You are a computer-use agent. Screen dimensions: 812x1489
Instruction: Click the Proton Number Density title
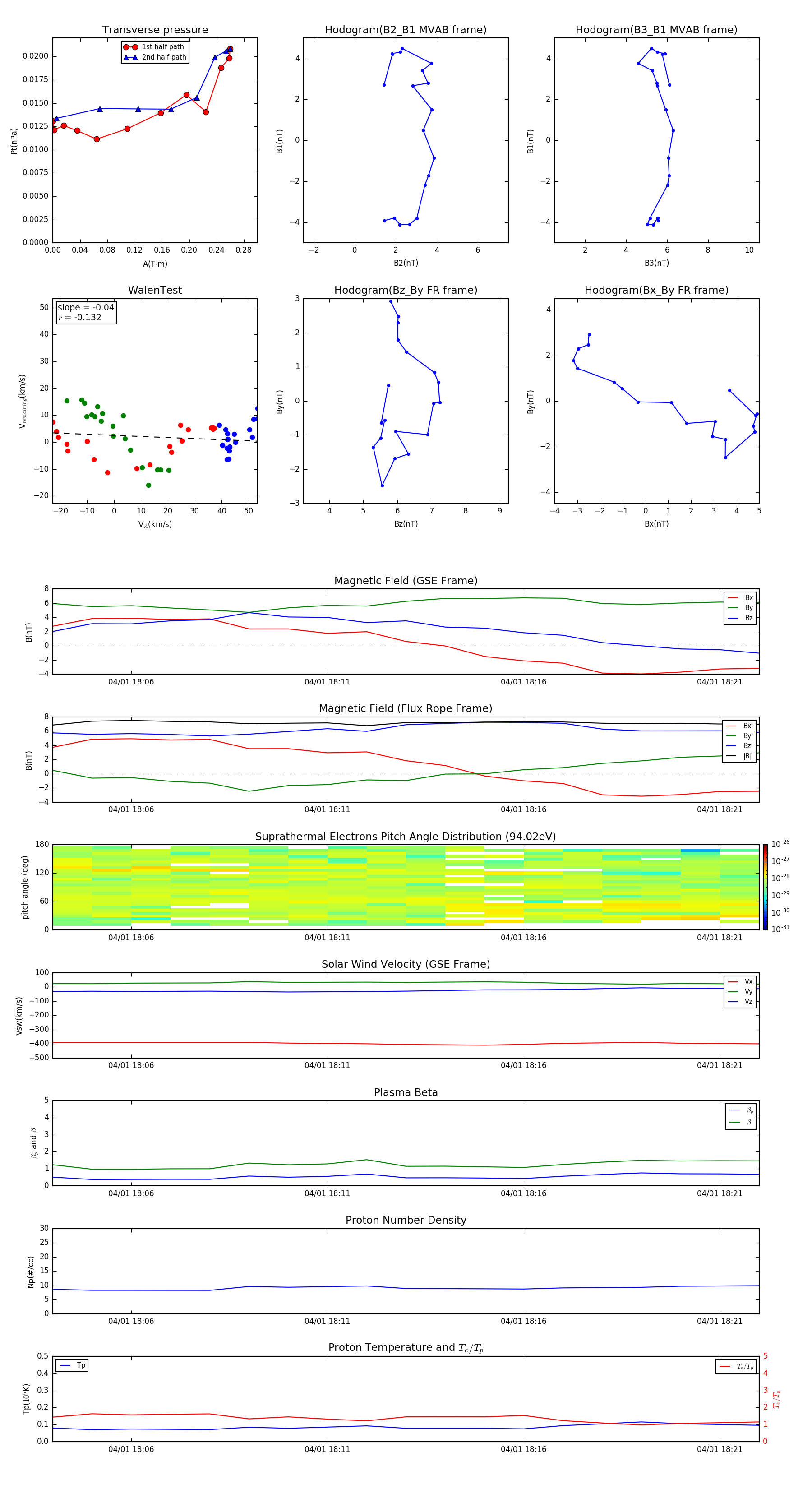coord(406,1220)
